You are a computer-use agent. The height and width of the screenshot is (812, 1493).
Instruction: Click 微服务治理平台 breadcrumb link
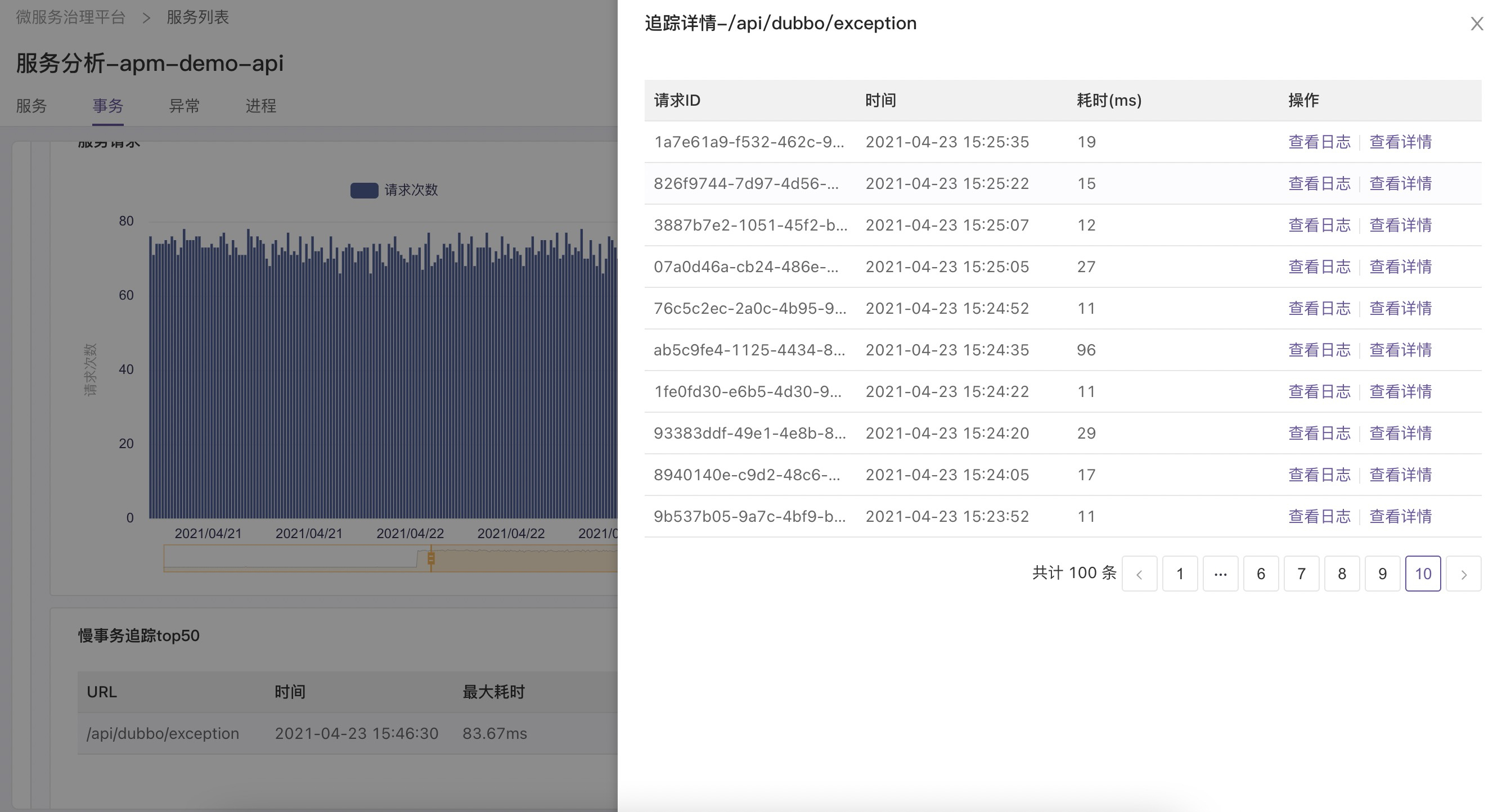coord(71,17)
